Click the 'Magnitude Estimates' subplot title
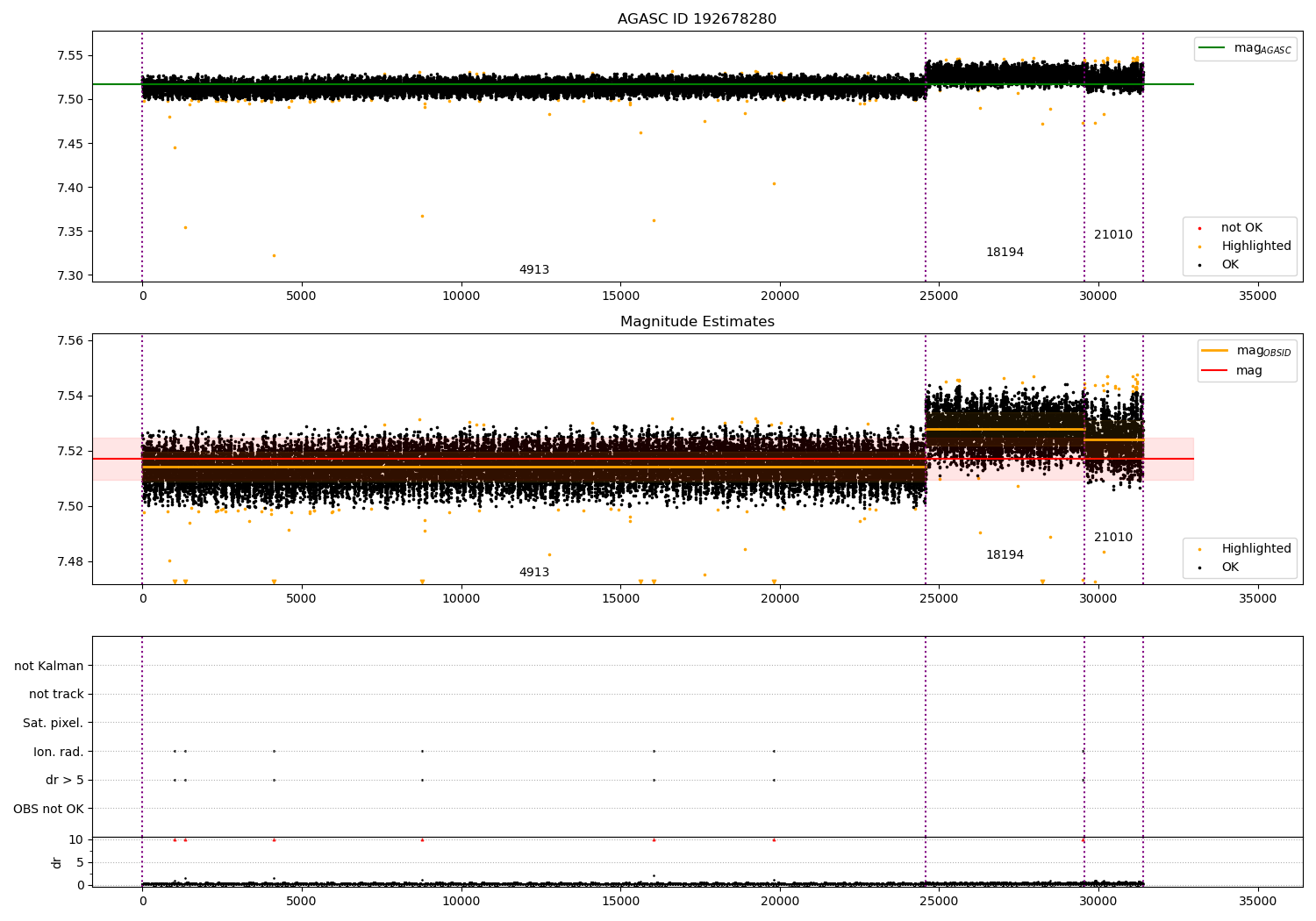Image resolution: width=1316 pixels, height=921 pixels. pyautogui.click(x=697, y=322)
